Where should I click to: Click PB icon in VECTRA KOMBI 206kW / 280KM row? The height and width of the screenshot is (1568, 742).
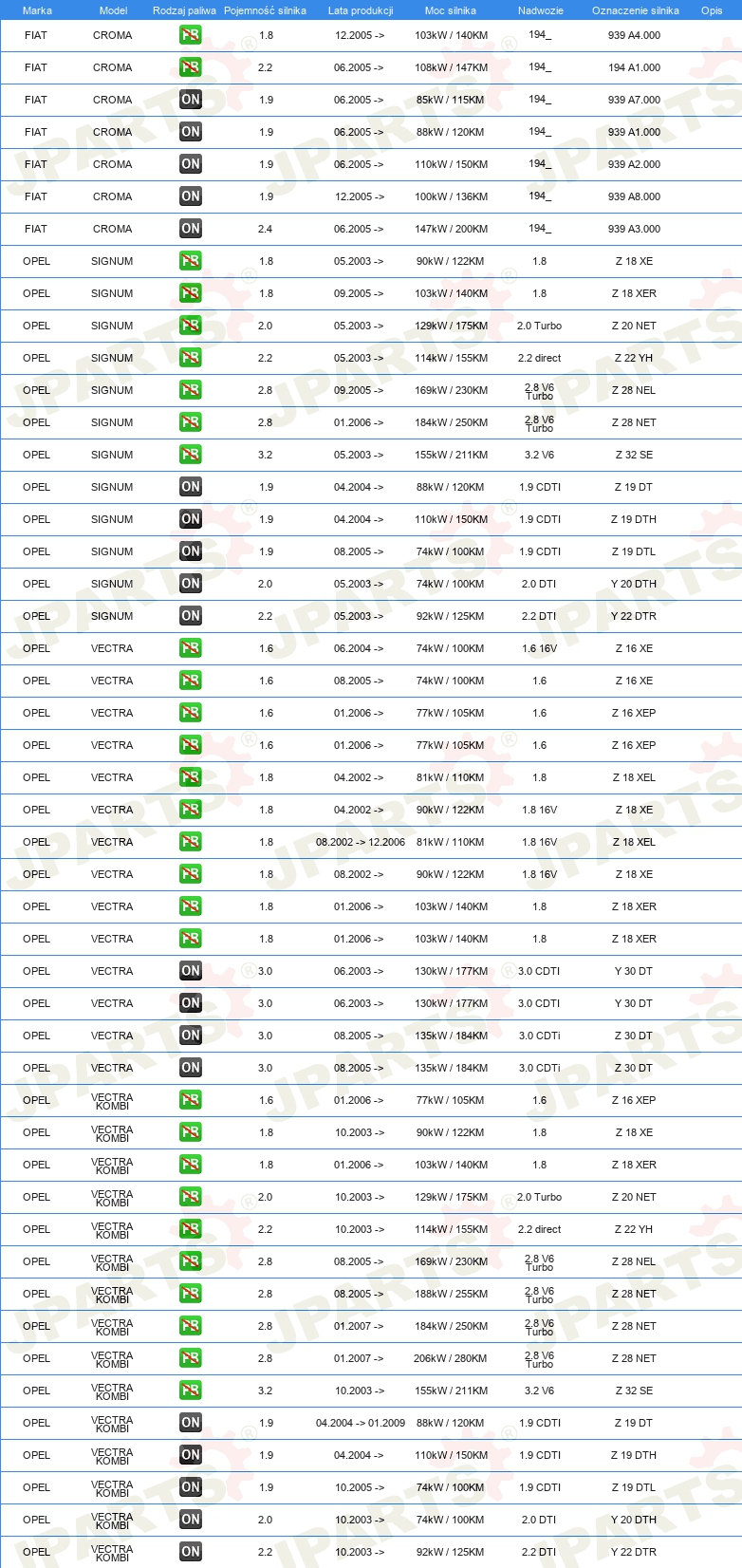191,1358
